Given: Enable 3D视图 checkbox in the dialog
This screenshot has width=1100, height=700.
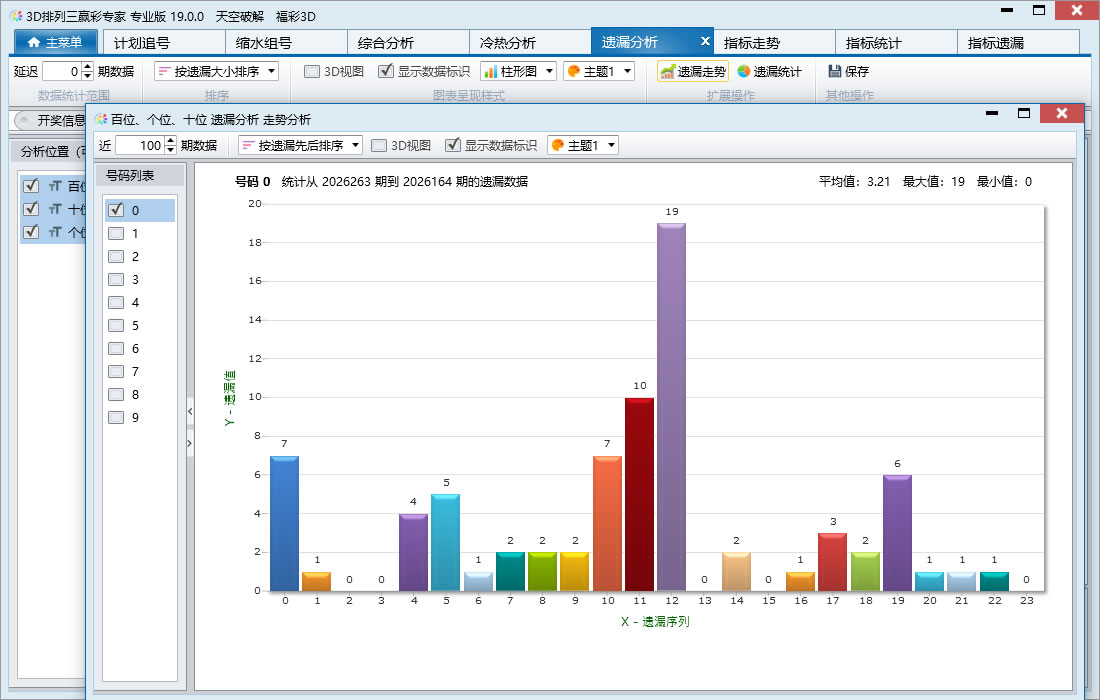Looking at the screenshot, I should coord(379,145).
